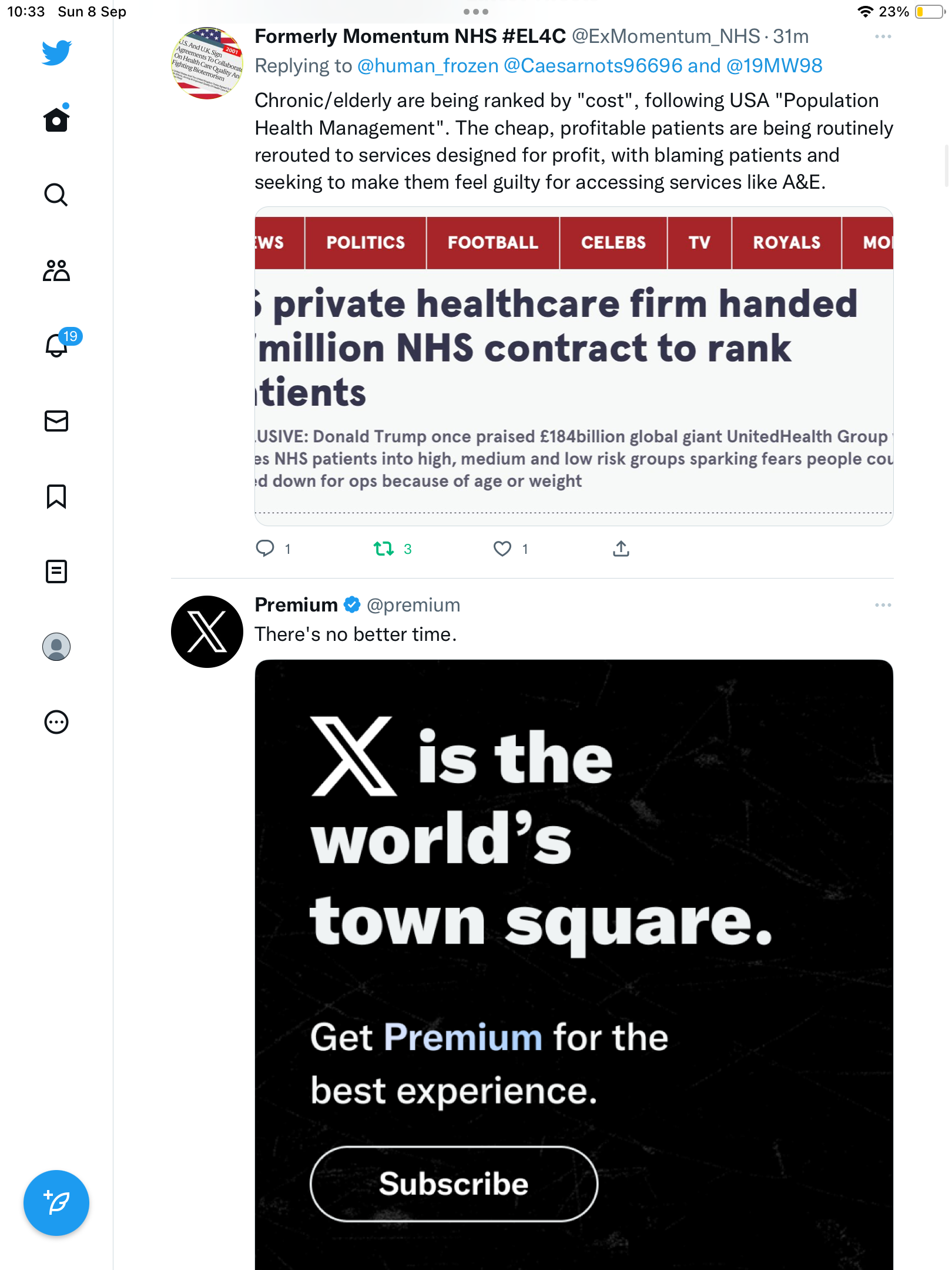The width and height of the screenshot is (952, 1270).
Task: Tap the Subscribe button in Premium ad
Action: [454, 1184]
